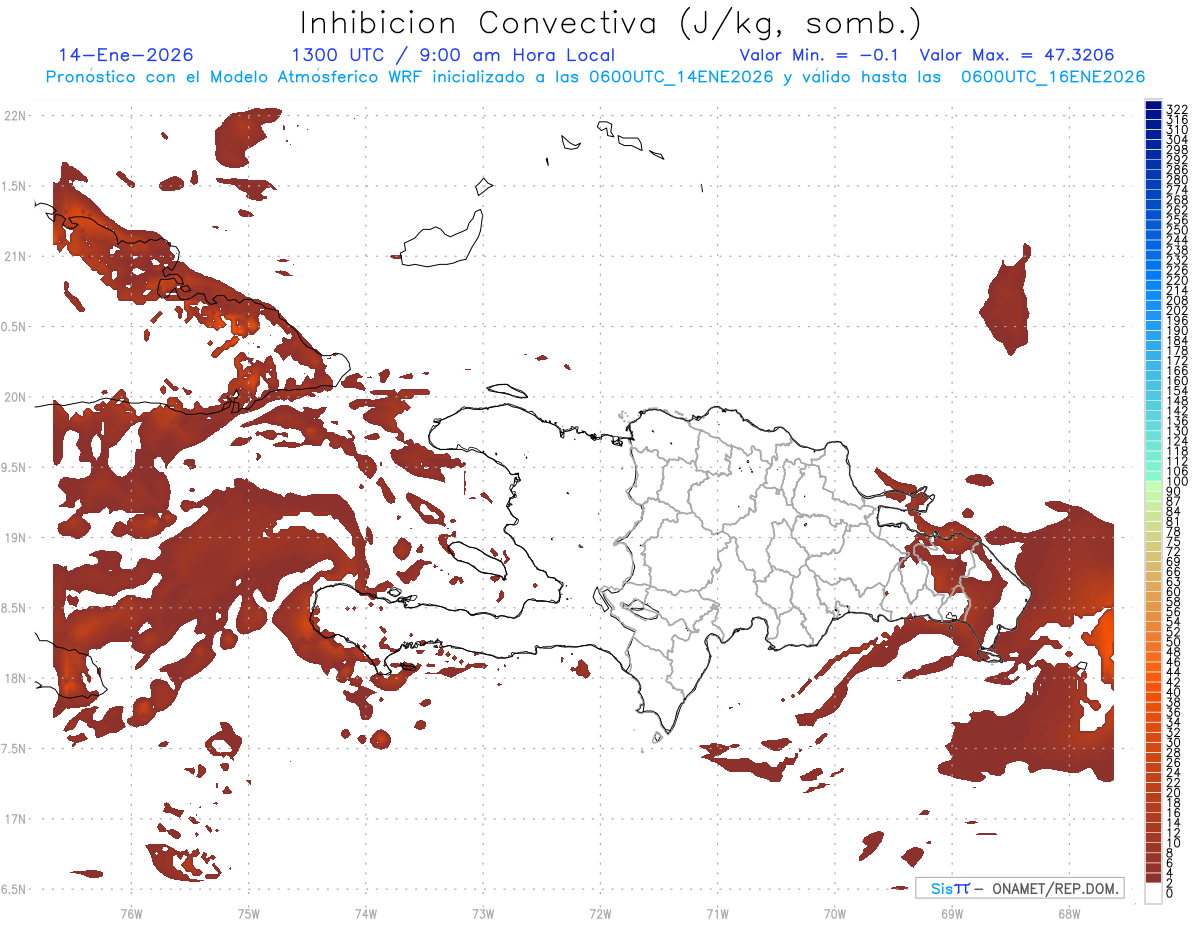Click the '74W' longitude label
Screen dimensions: 1200x927
point(366,913)
